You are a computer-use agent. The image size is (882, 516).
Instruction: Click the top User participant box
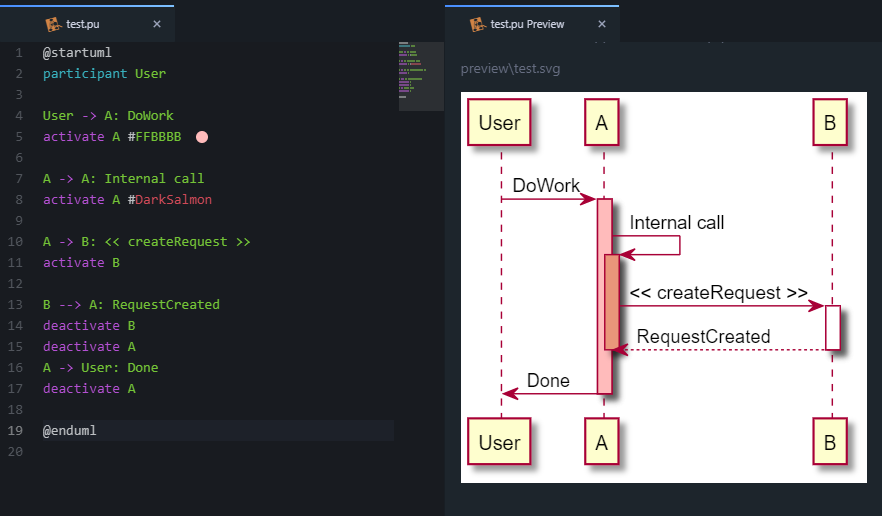coord(500,122)
